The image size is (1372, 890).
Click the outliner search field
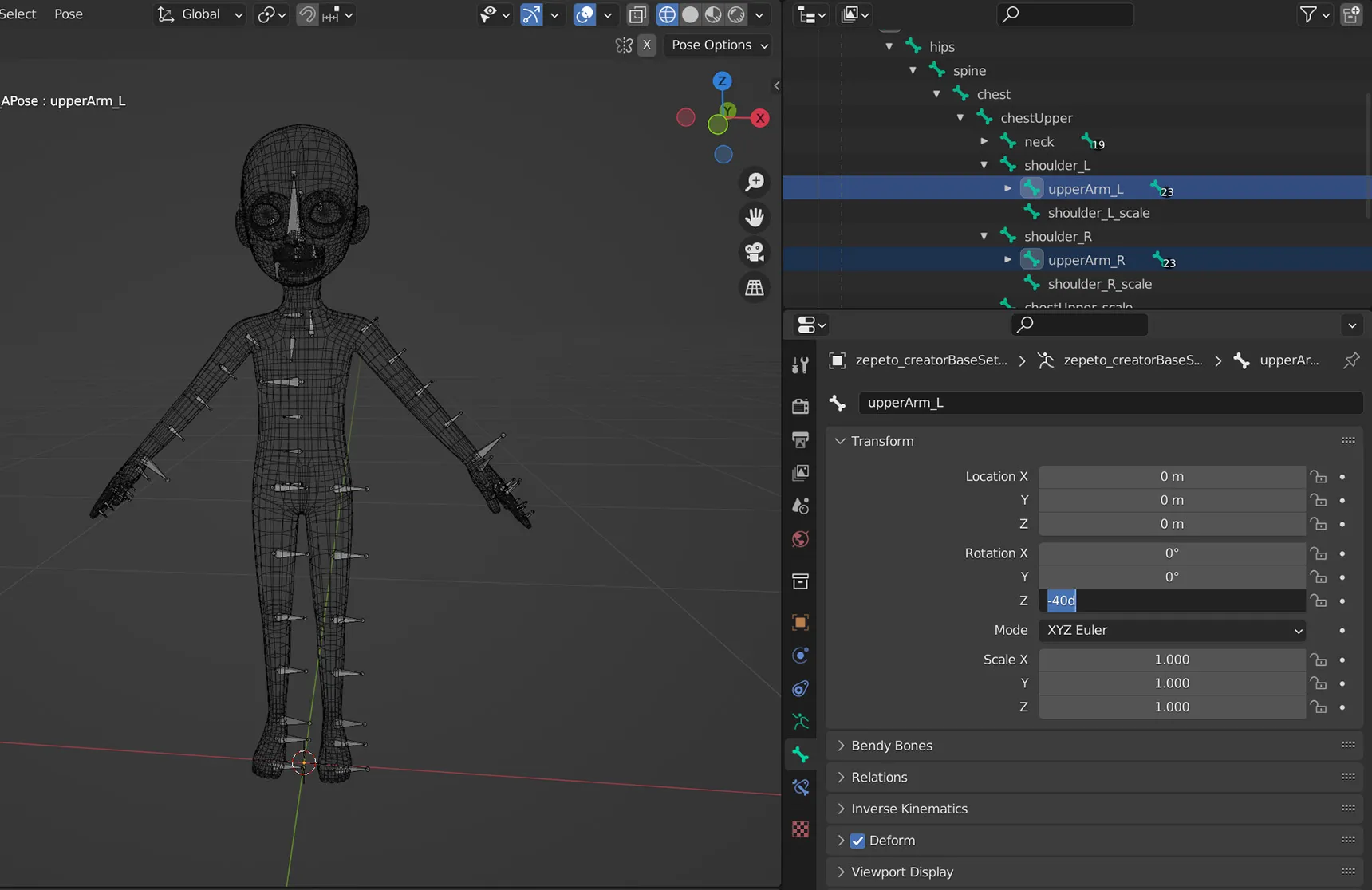click(x=1065, y=14)
